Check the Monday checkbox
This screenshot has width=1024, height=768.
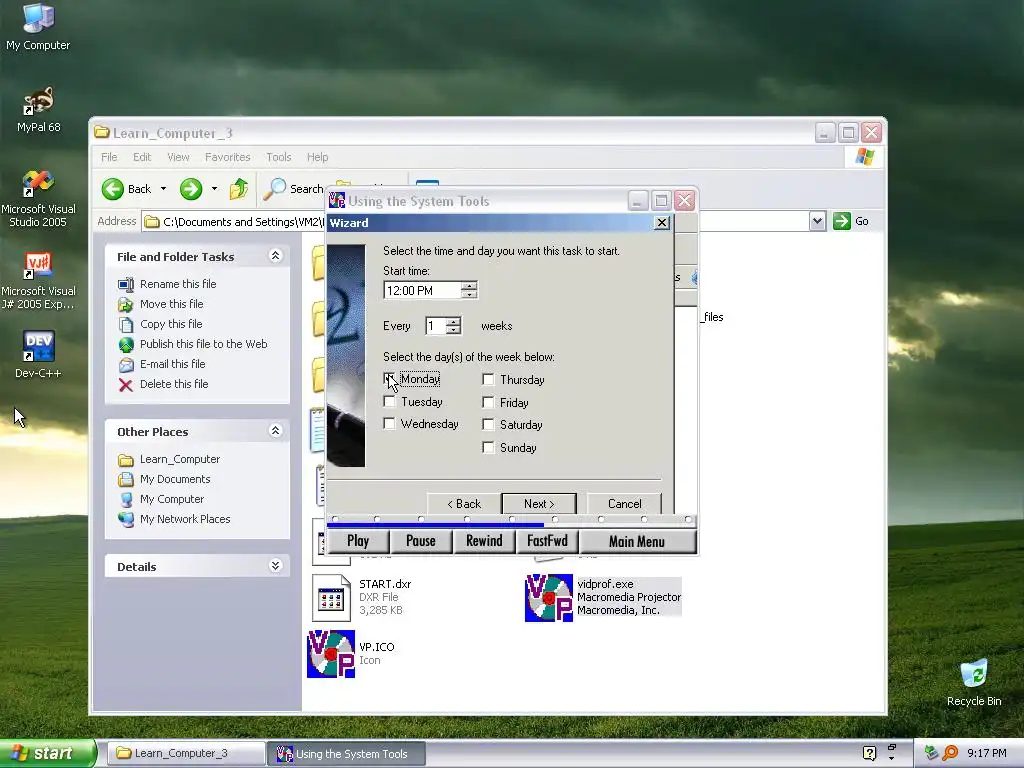(389, 379)
